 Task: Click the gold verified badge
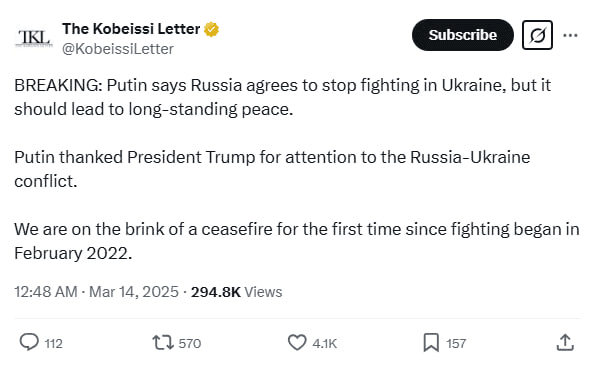click(x=211, y=29)
